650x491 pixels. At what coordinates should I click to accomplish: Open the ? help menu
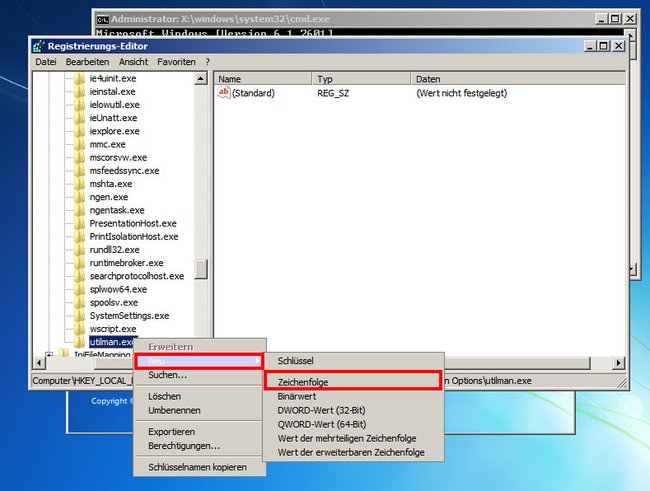pos(208,62)
